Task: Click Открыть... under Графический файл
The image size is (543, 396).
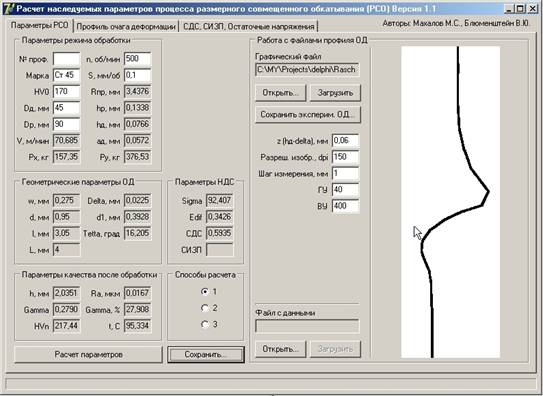Action: point(281,93)
